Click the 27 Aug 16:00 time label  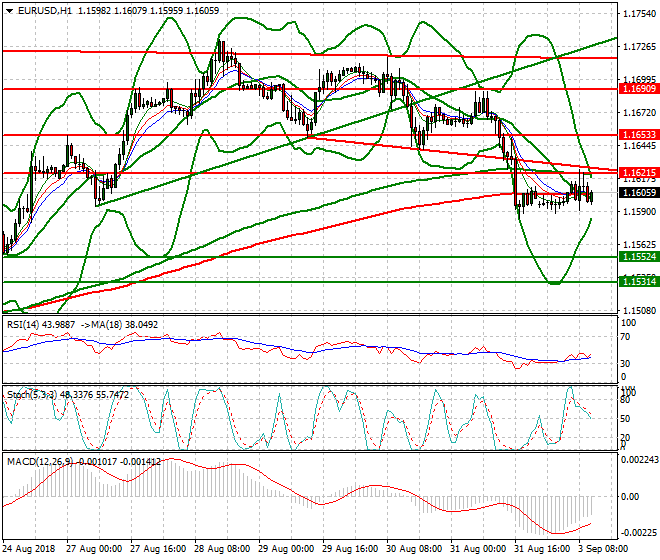click(158, 549)
